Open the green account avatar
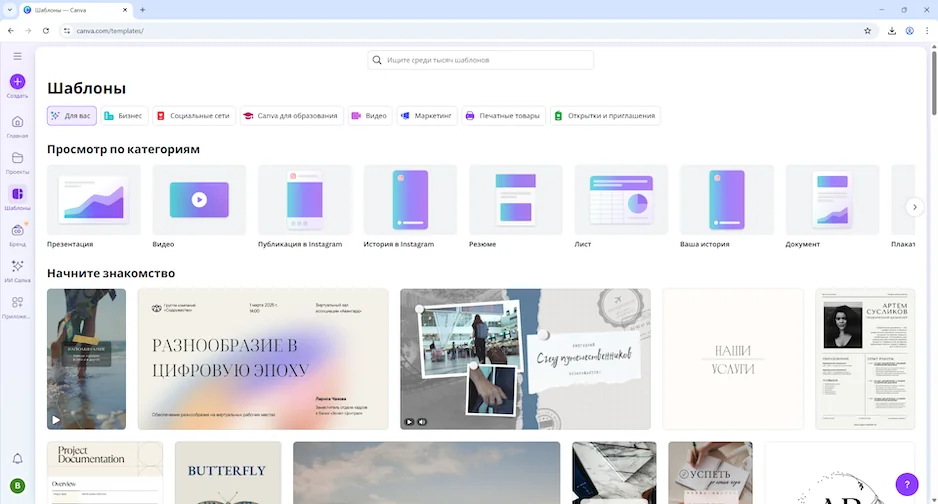938x504 pixels. tap(17, 485)
